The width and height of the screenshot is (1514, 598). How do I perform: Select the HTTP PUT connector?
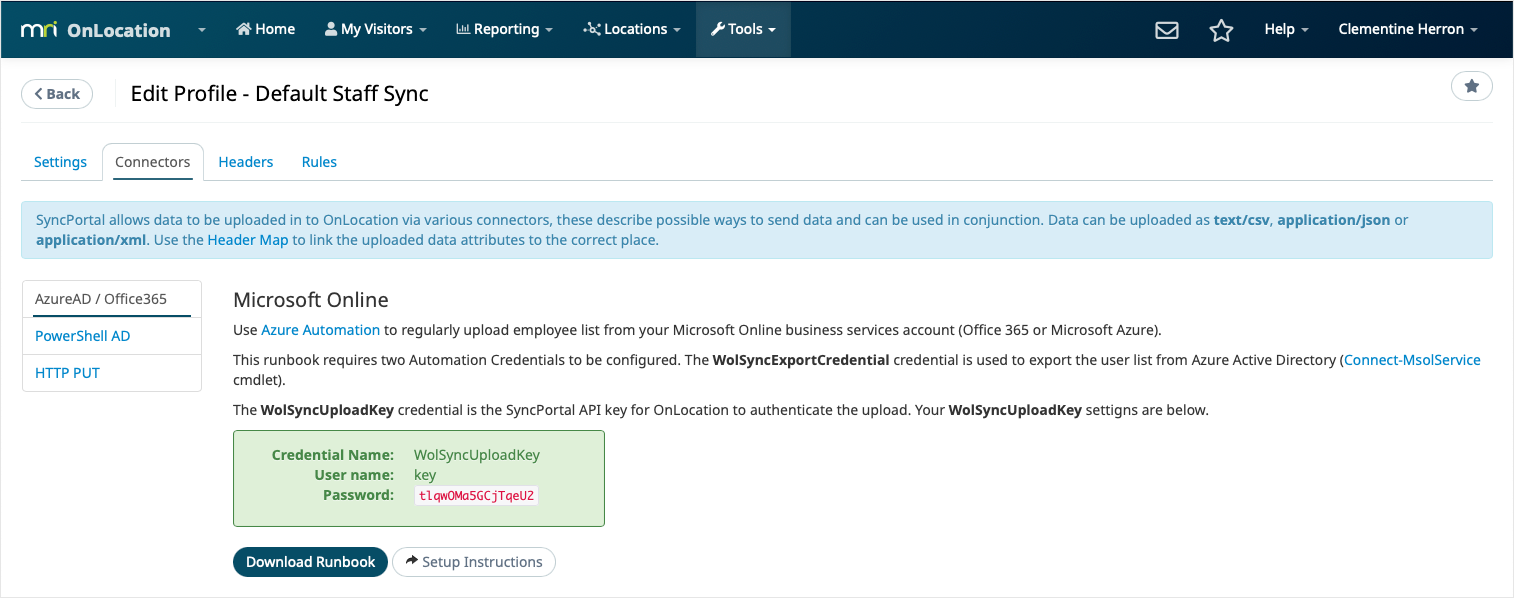111,373
